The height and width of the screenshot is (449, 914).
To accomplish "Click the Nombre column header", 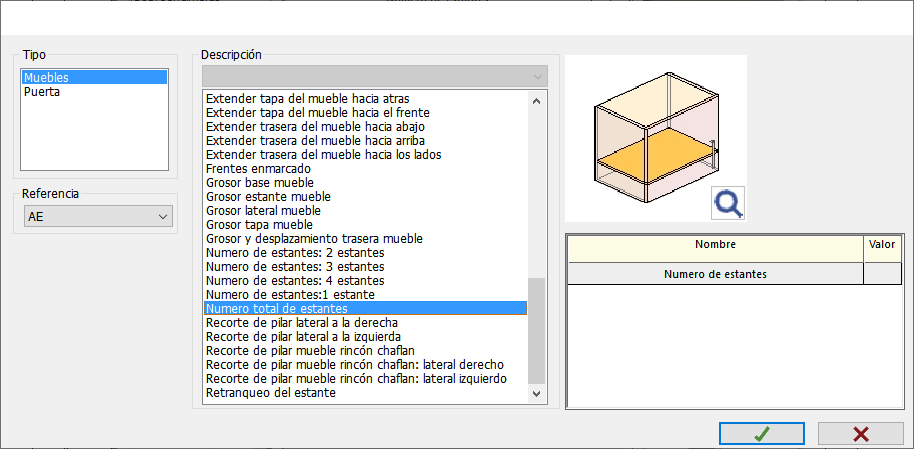I will point(715,249).
